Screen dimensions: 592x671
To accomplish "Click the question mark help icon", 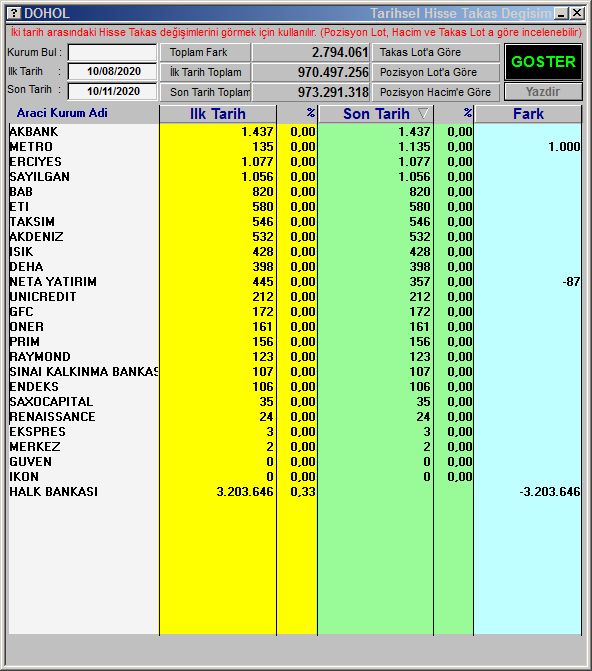I will [x=14, y=13].
